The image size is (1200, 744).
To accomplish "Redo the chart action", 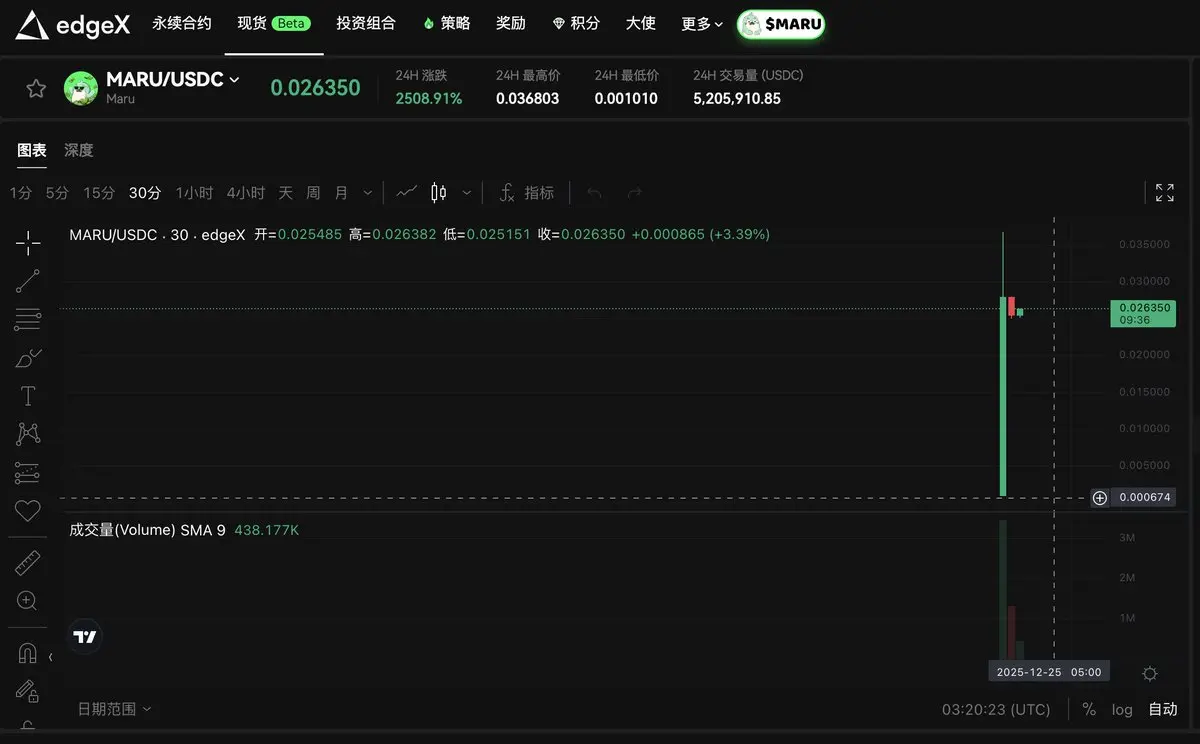I will pyautogui.click(x=634, y=192).
